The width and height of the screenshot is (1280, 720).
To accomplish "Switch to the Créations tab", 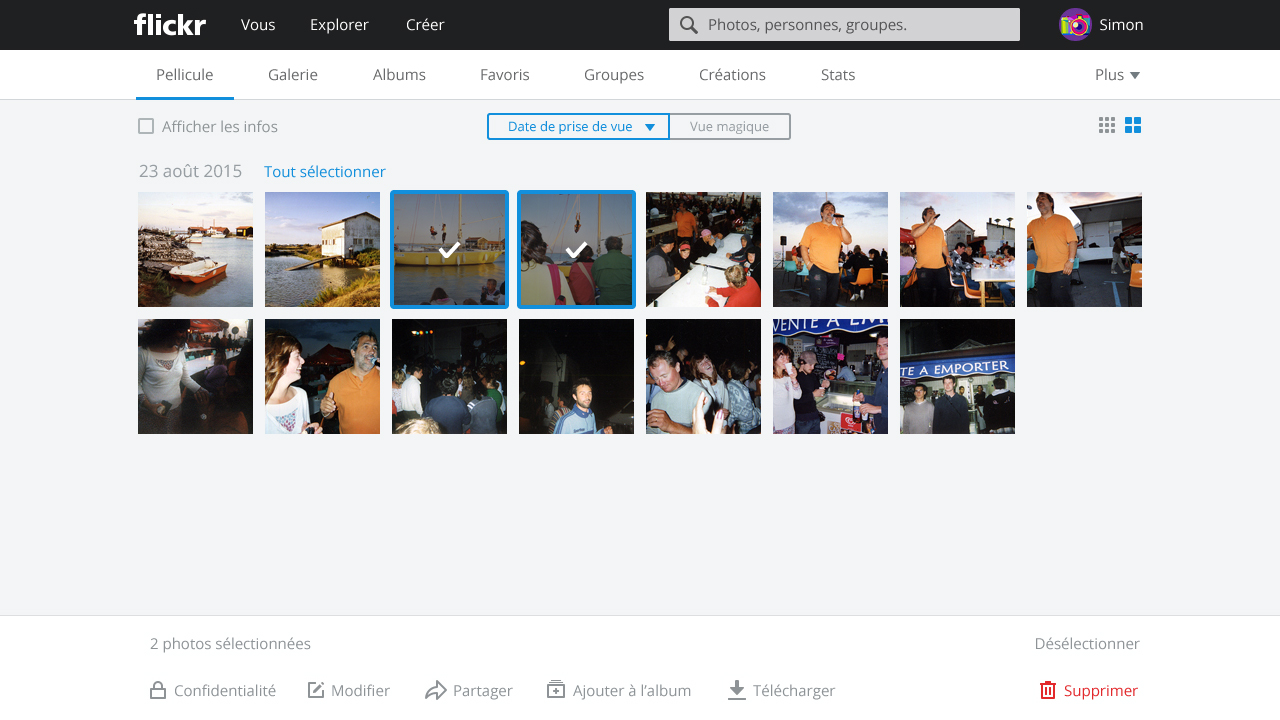I will (x=732, y=75).
